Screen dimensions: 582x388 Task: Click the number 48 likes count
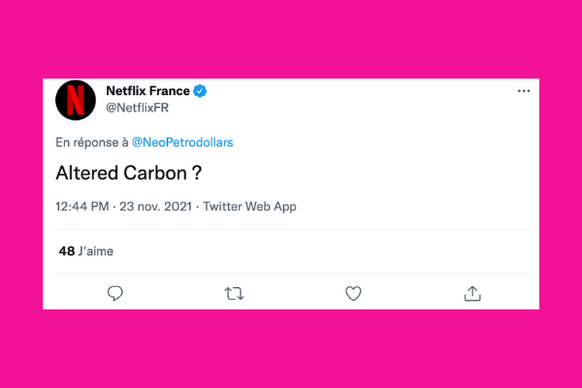67,251
